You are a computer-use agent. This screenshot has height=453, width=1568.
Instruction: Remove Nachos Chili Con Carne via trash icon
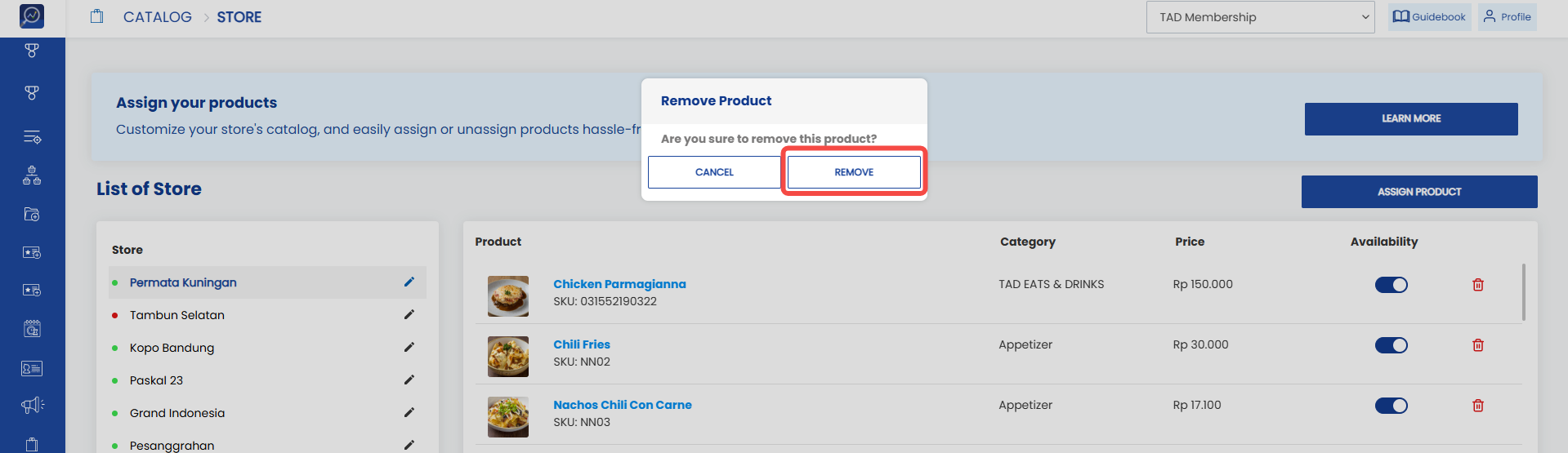point(1478,406)
